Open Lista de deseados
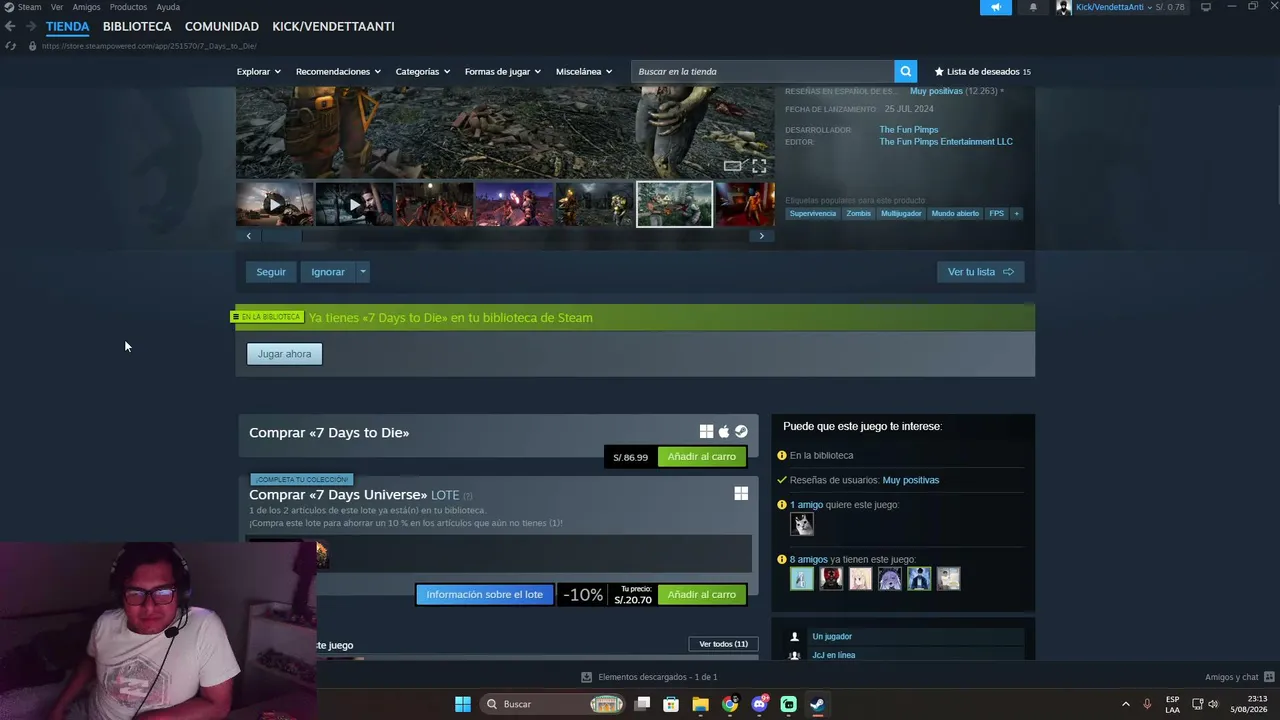Viewport: 1280px width, 720px height. (x=982, y=71)
